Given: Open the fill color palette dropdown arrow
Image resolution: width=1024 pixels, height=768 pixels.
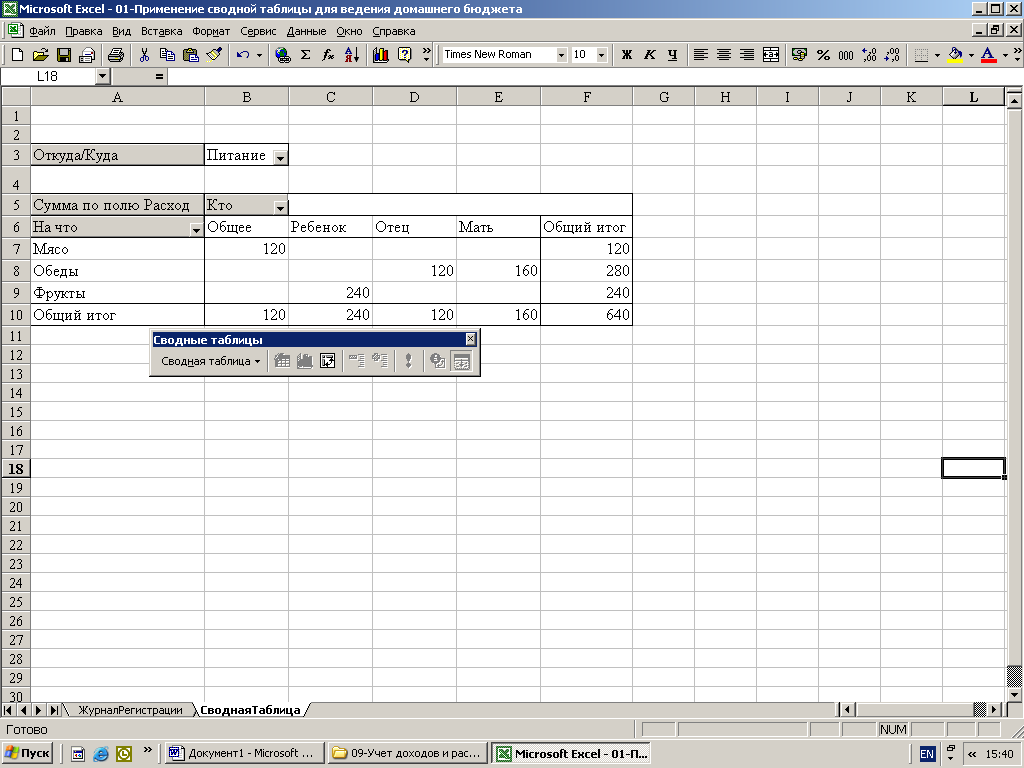Looking at the screenshot, I should click(971, 55).
